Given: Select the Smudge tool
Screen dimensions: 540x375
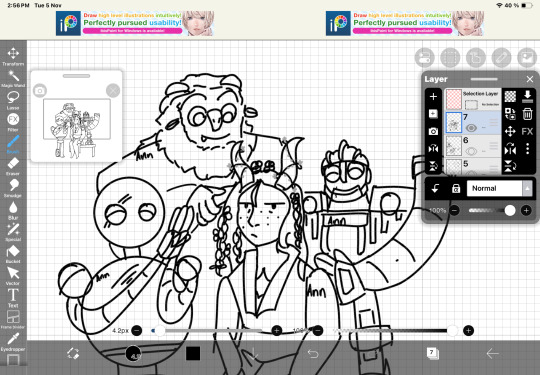Looking at the screenshot, I should pos(13,188).
